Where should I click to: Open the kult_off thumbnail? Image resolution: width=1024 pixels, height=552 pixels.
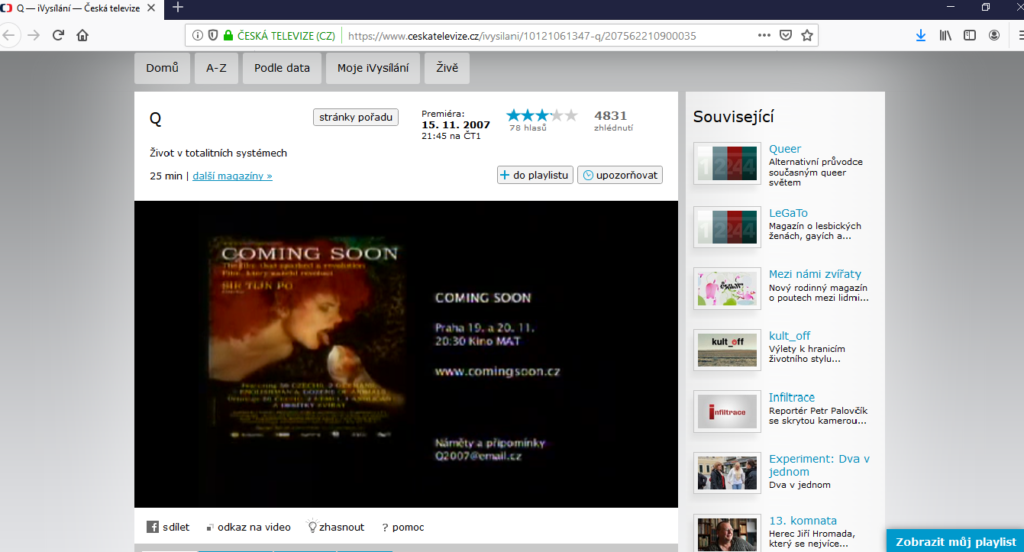click(x=727, y=349)
